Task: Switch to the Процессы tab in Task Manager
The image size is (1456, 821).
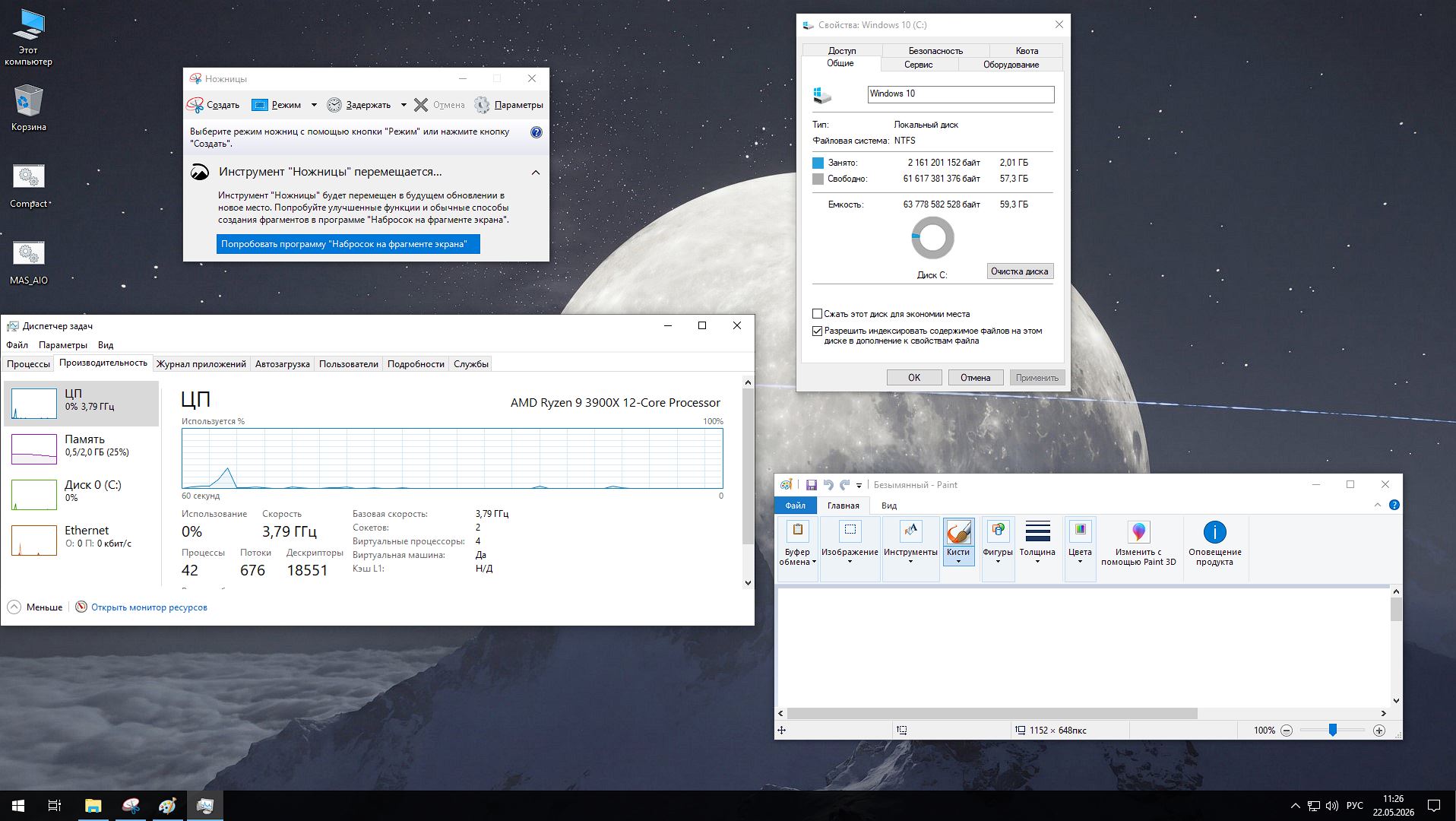Action: [28, 364]
